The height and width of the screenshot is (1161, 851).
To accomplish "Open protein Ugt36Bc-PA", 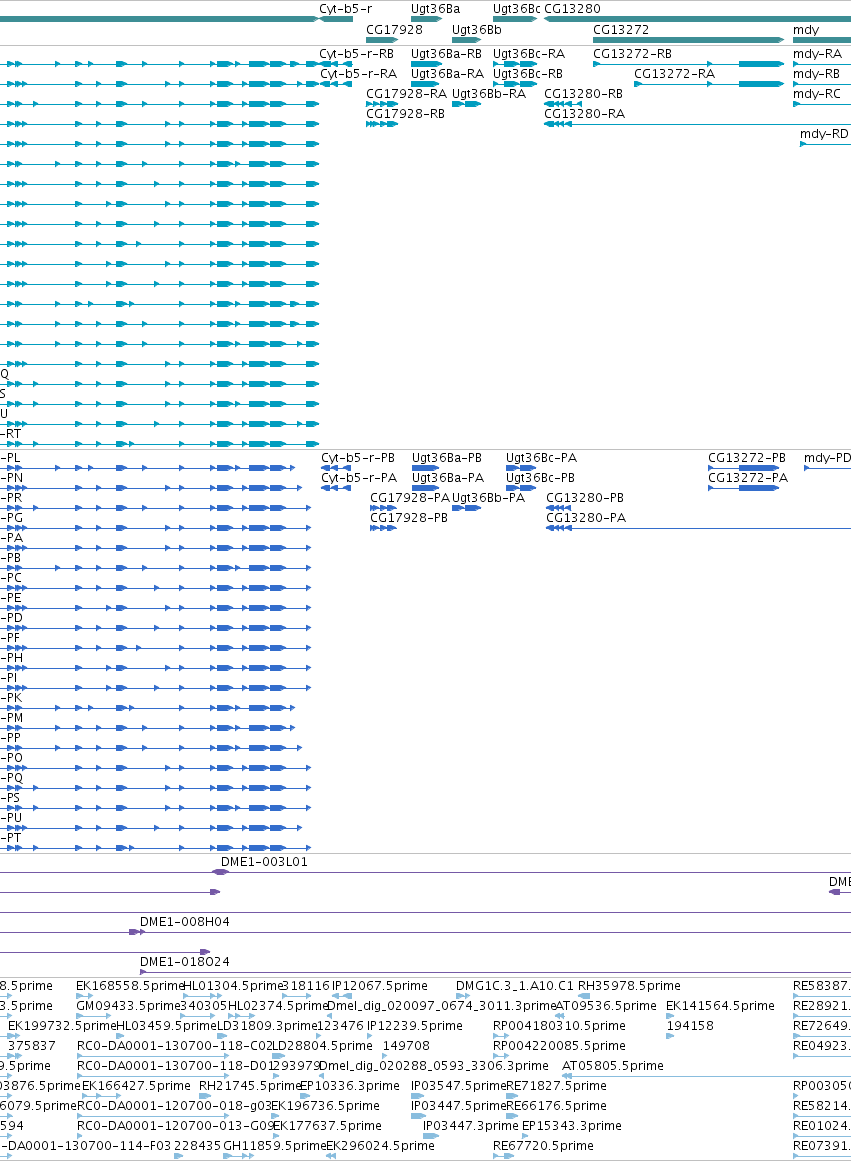I will (541, 458).
